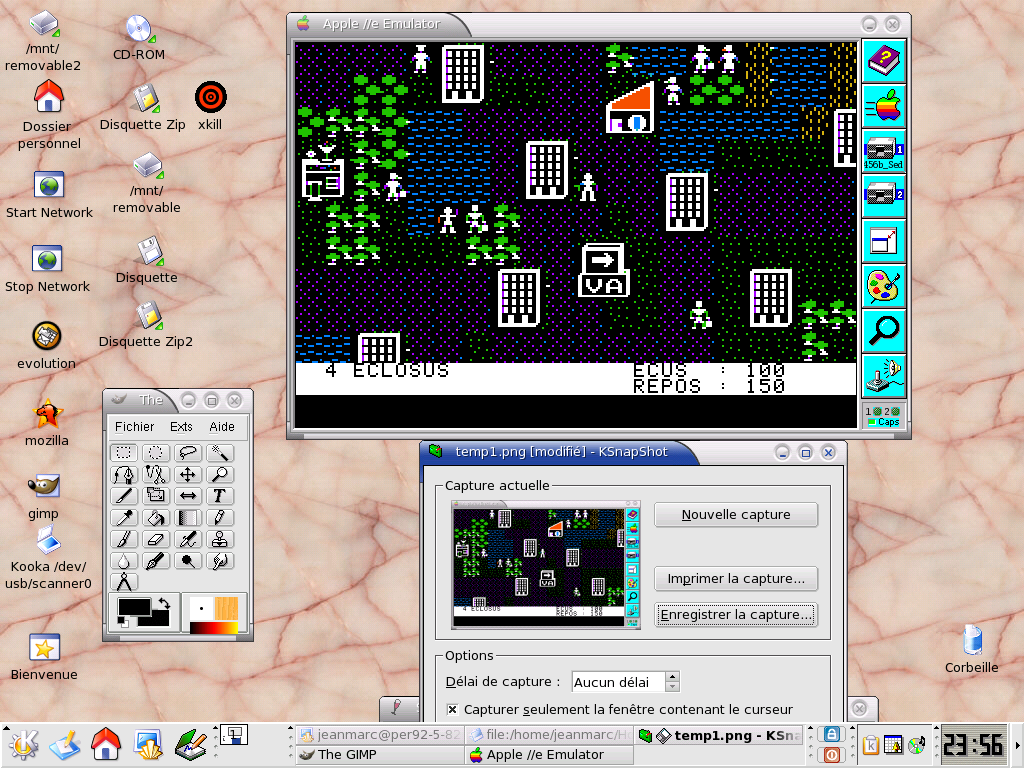Select the Pencil tool in GIMP
The width and height of the screenshot is (1024, 768).
click(219, 517)
